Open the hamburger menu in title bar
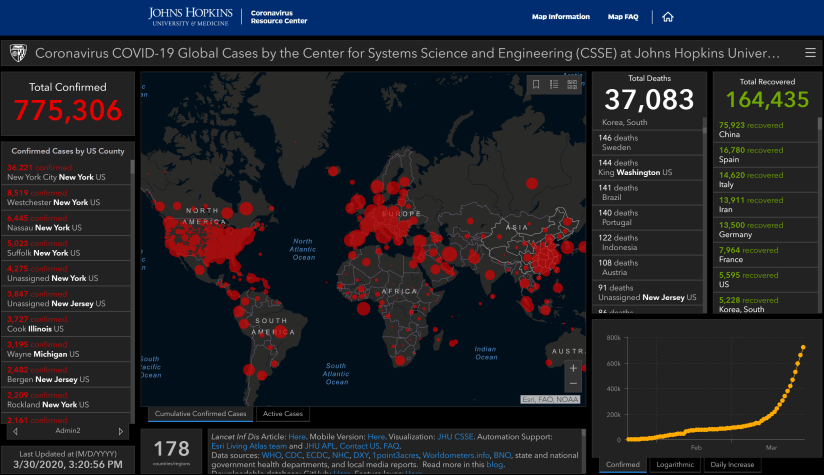The height and width of the screenshot is (475, 824). [x=809, y=53]
